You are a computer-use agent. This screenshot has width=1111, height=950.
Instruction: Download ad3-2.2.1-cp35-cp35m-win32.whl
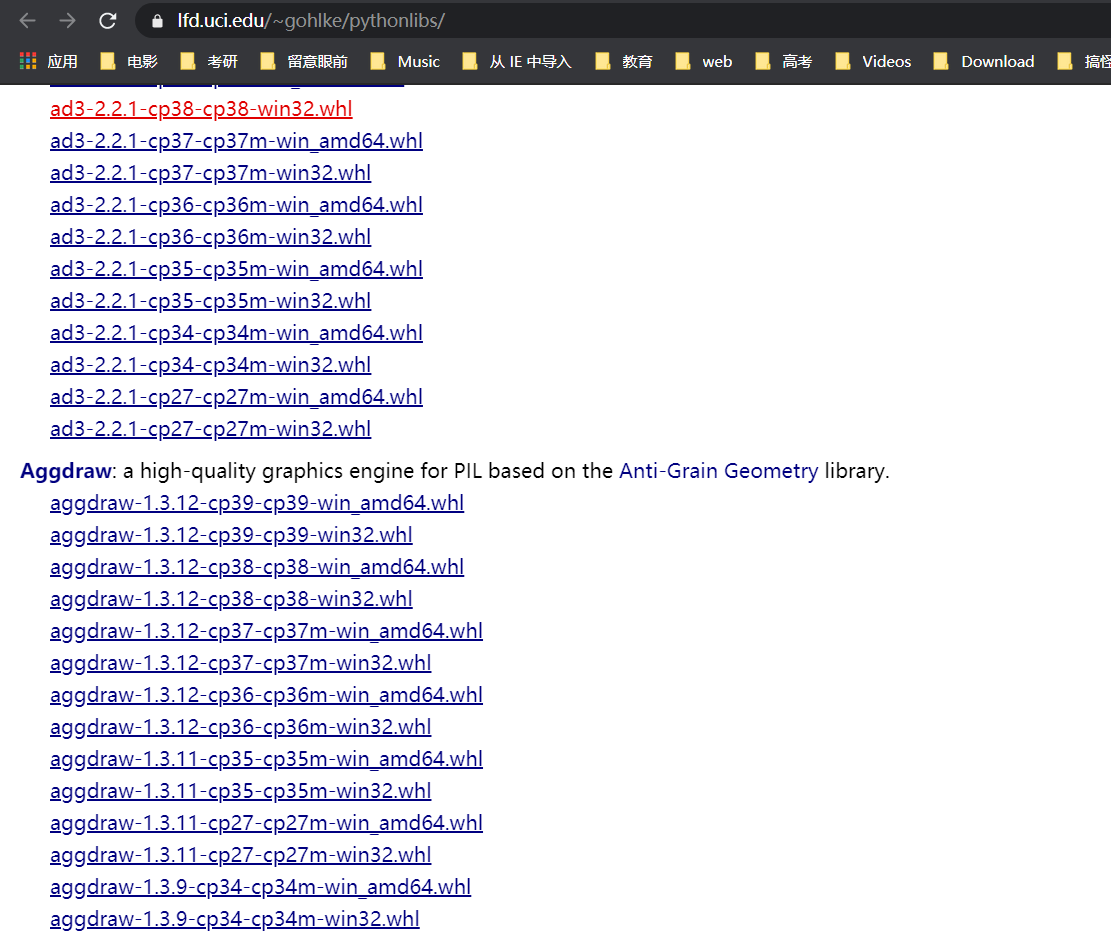pos(210,301)
